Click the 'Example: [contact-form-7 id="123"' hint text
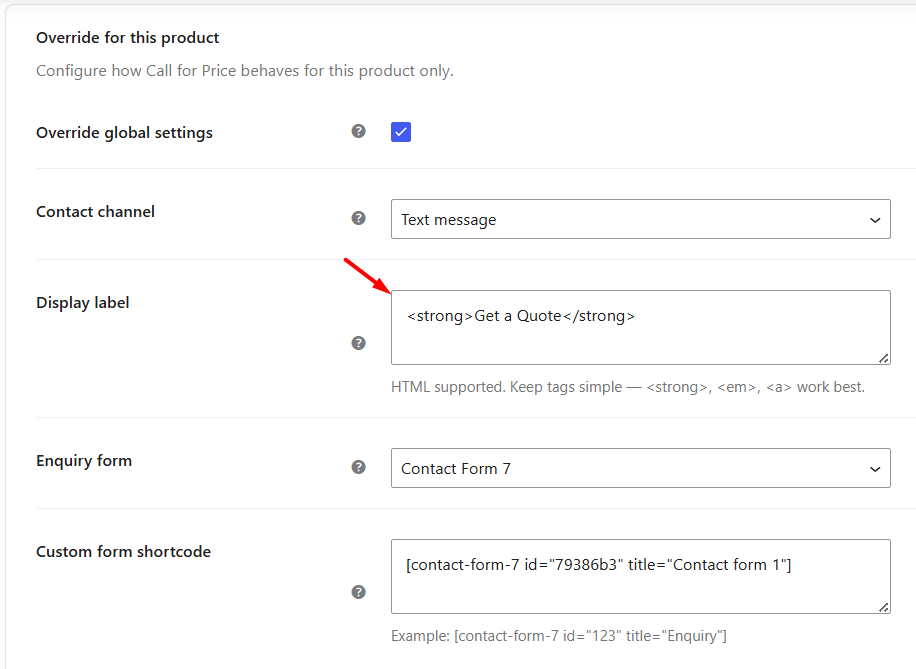The image size is (916, 669). pyautogui.click(x=558, y=636)
